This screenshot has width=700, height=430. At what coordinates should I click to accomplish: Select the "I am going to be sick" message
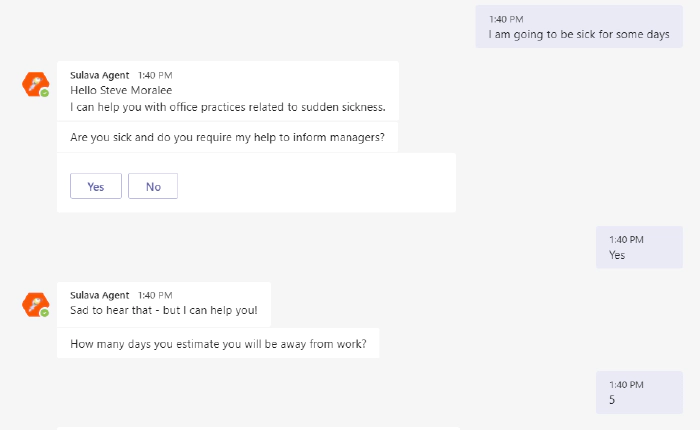(x=578, y=34)
